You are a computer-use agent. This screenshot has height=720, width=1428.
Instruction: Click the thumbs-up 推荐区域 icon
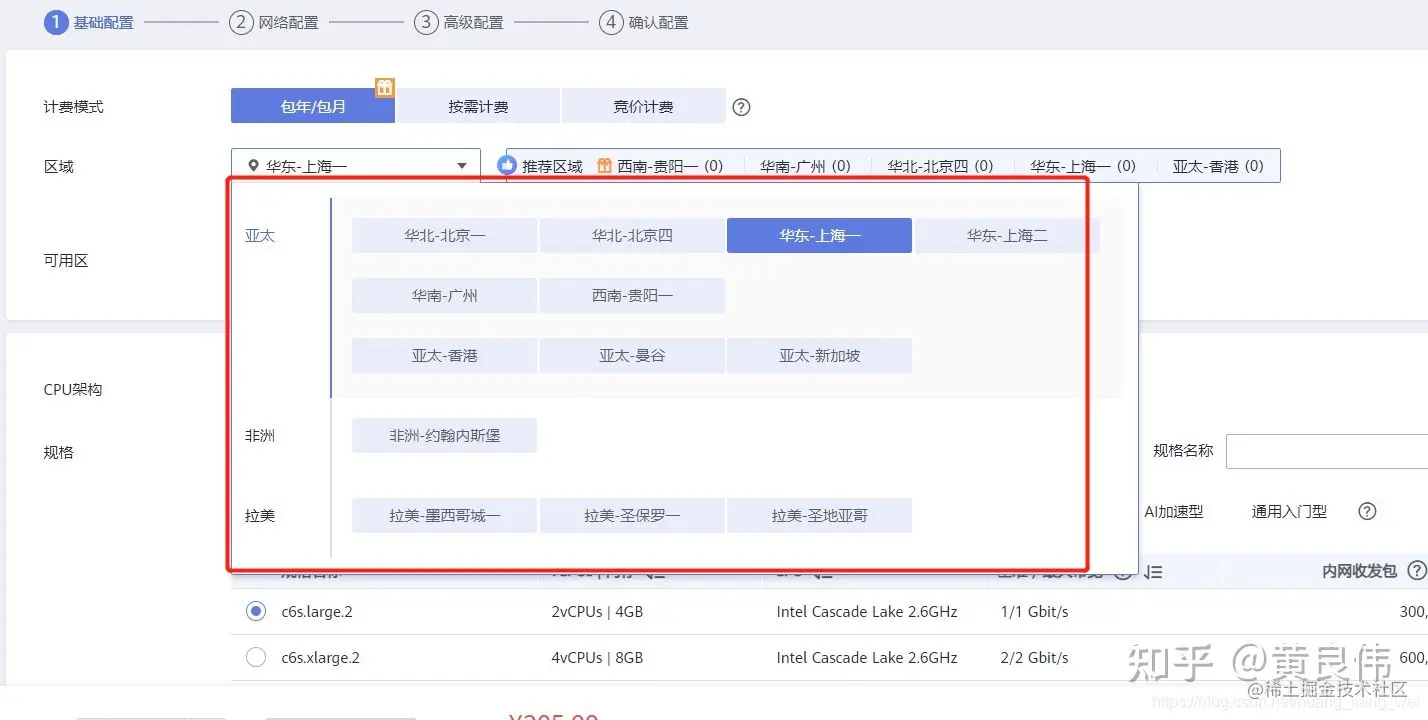click(x=507, y=165)
